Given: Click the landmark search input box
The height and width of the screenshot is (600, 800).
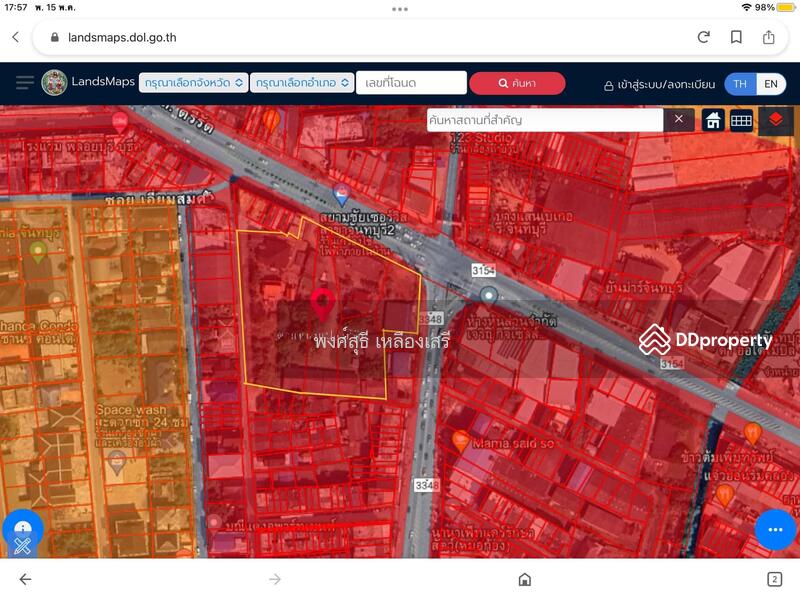Looking at the screenshot, I should point(544,120).
